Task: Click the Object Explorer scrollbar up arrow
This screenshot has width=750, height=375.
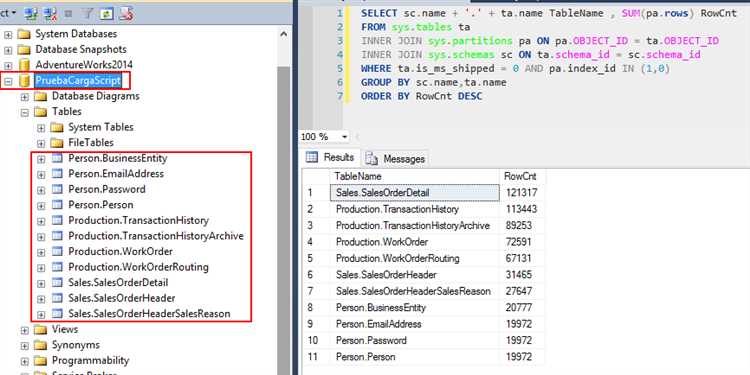Action: [x=284, y=34]
